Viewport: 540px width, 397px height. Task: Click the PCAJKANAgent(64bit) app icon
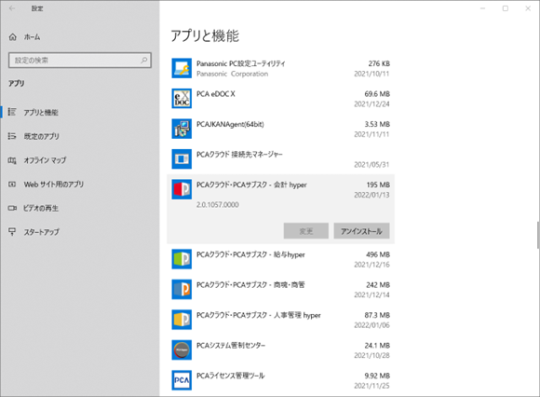(181, 129)
